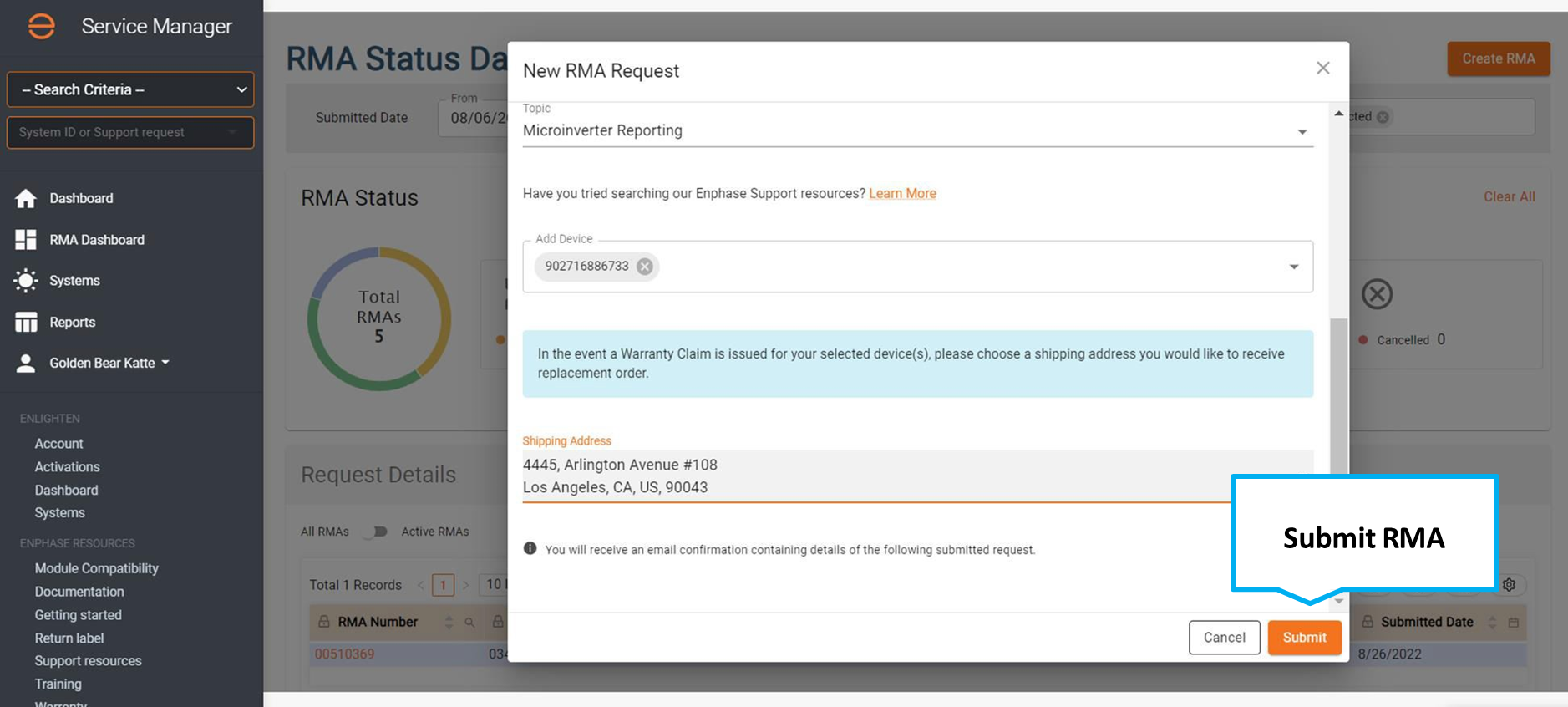This screenshot has width=1568, height=707.
Task: Search within the RMA Number column
Action: pyautogui.click(x=469, y=623)
